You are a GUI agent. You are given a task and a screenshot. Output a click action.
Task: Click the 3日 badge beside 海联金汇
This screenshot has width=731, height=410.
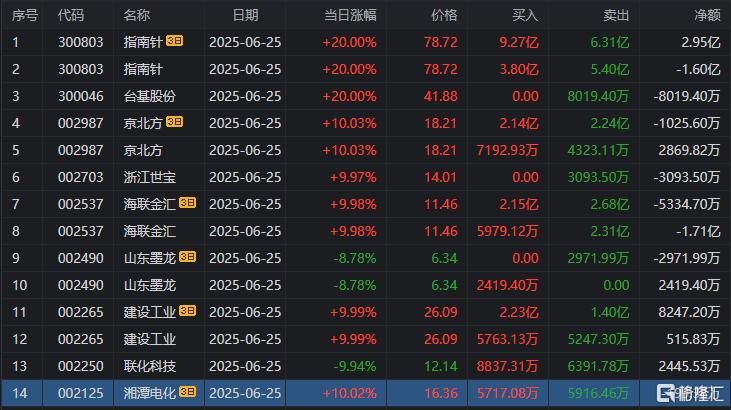point(187,203)
